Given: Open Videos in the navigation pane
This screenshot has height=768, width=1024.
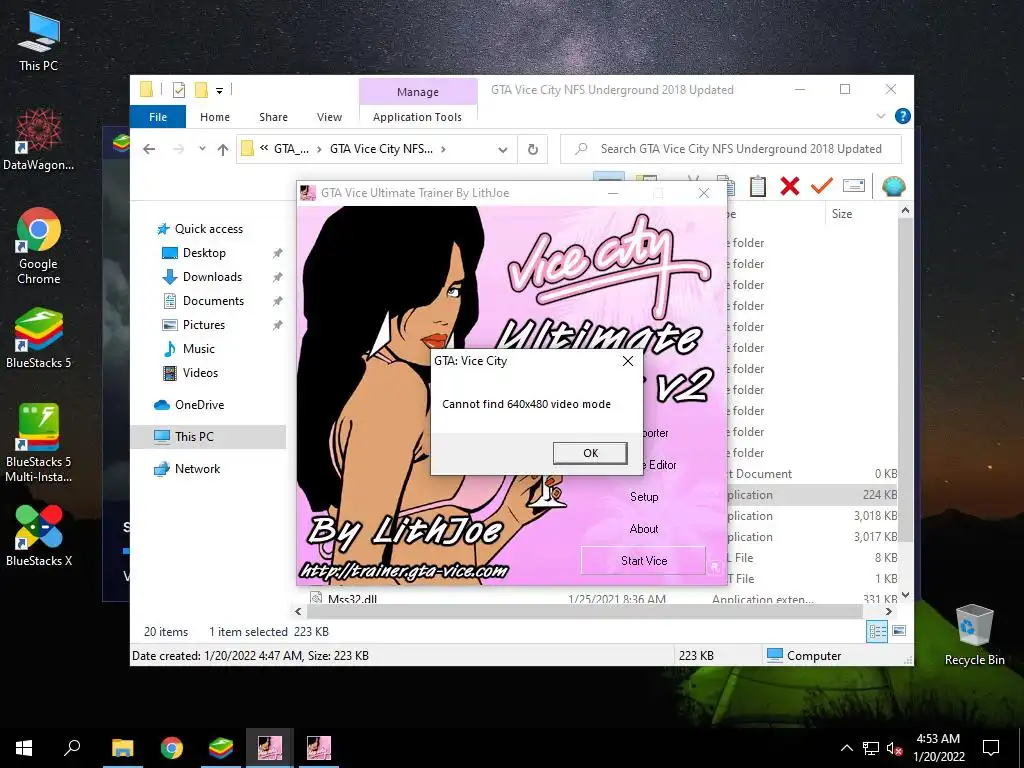Looking at the screenshot, I should [200, 373].
